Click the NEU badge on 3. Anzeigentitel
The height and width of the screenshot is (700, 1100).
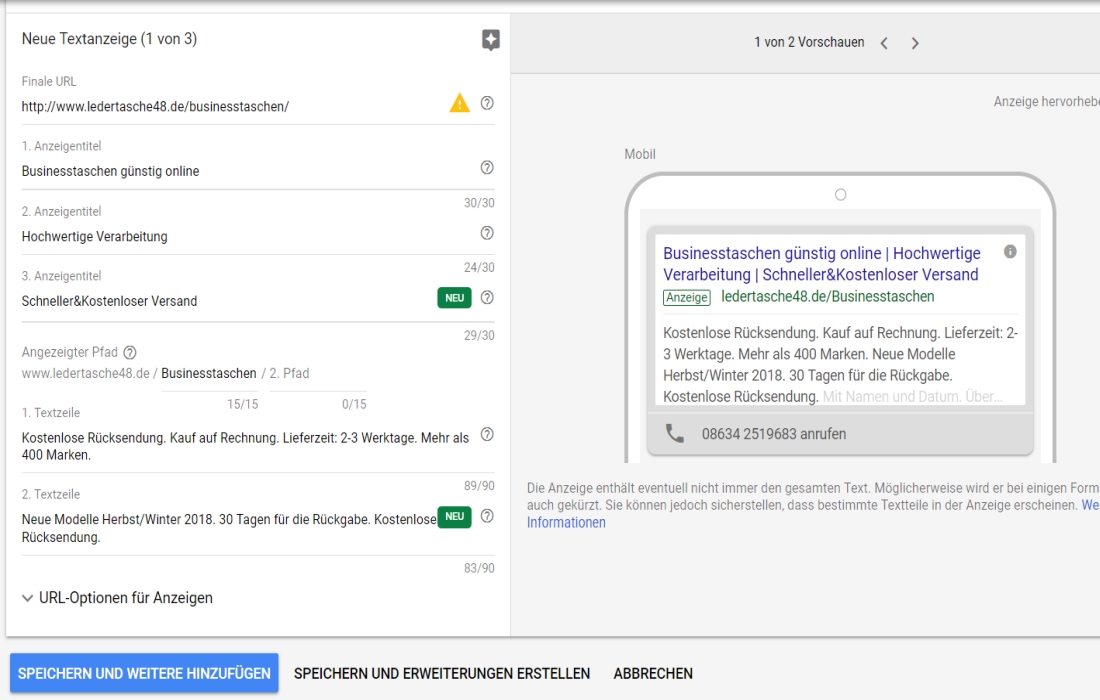tap(455, 298)
